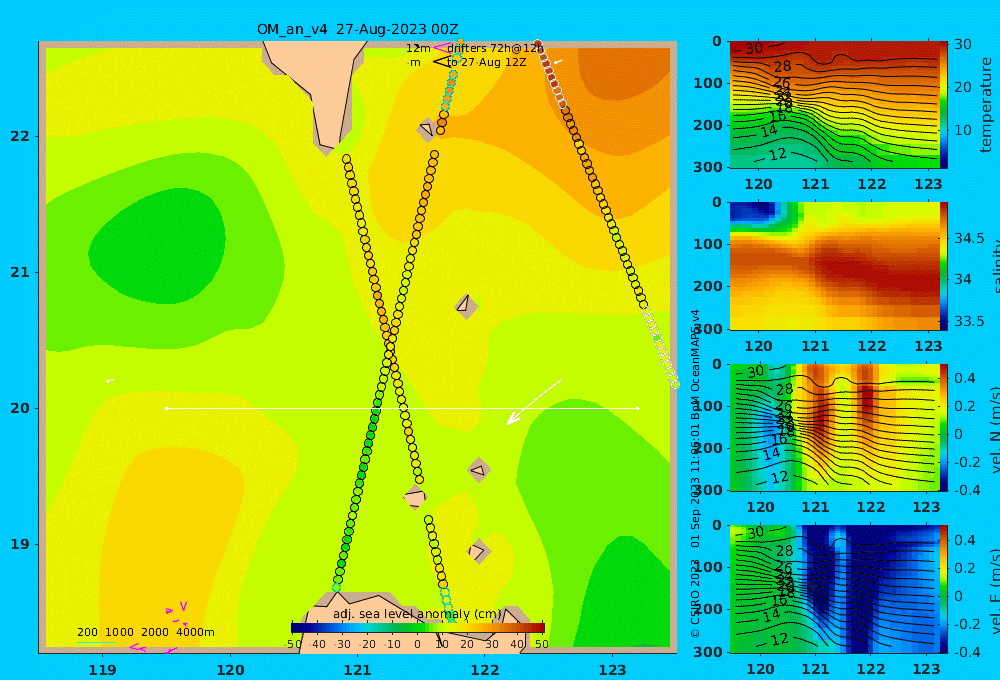Click the '10' tick on the temperature color bar
Viewport: 1000px width, 680px height.
point(962,130)
